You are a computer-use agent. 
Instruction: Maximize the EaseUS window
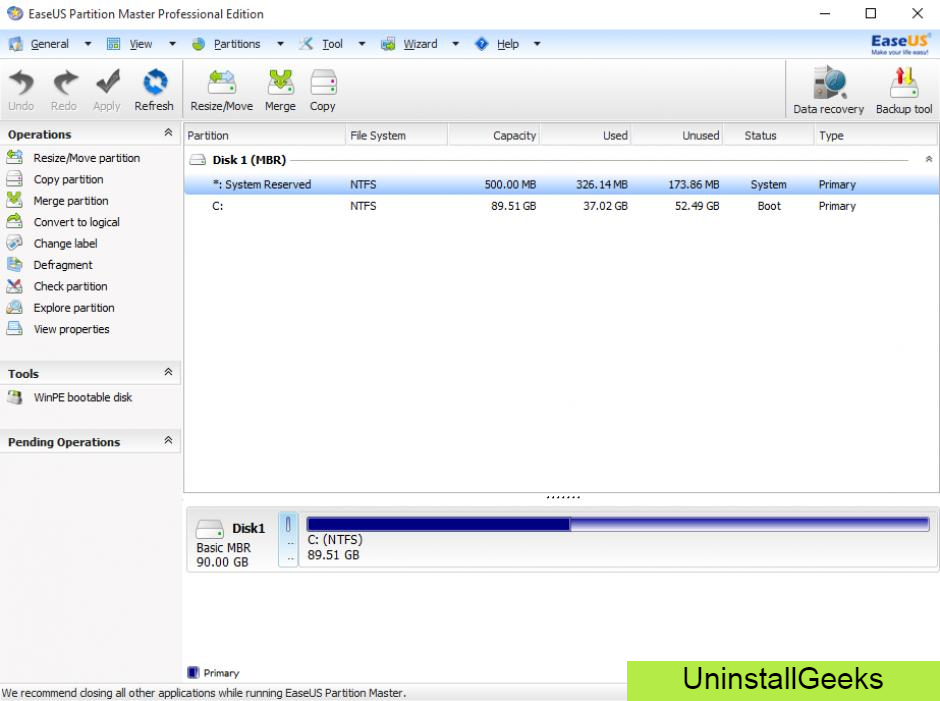click(x=871, y=13)
